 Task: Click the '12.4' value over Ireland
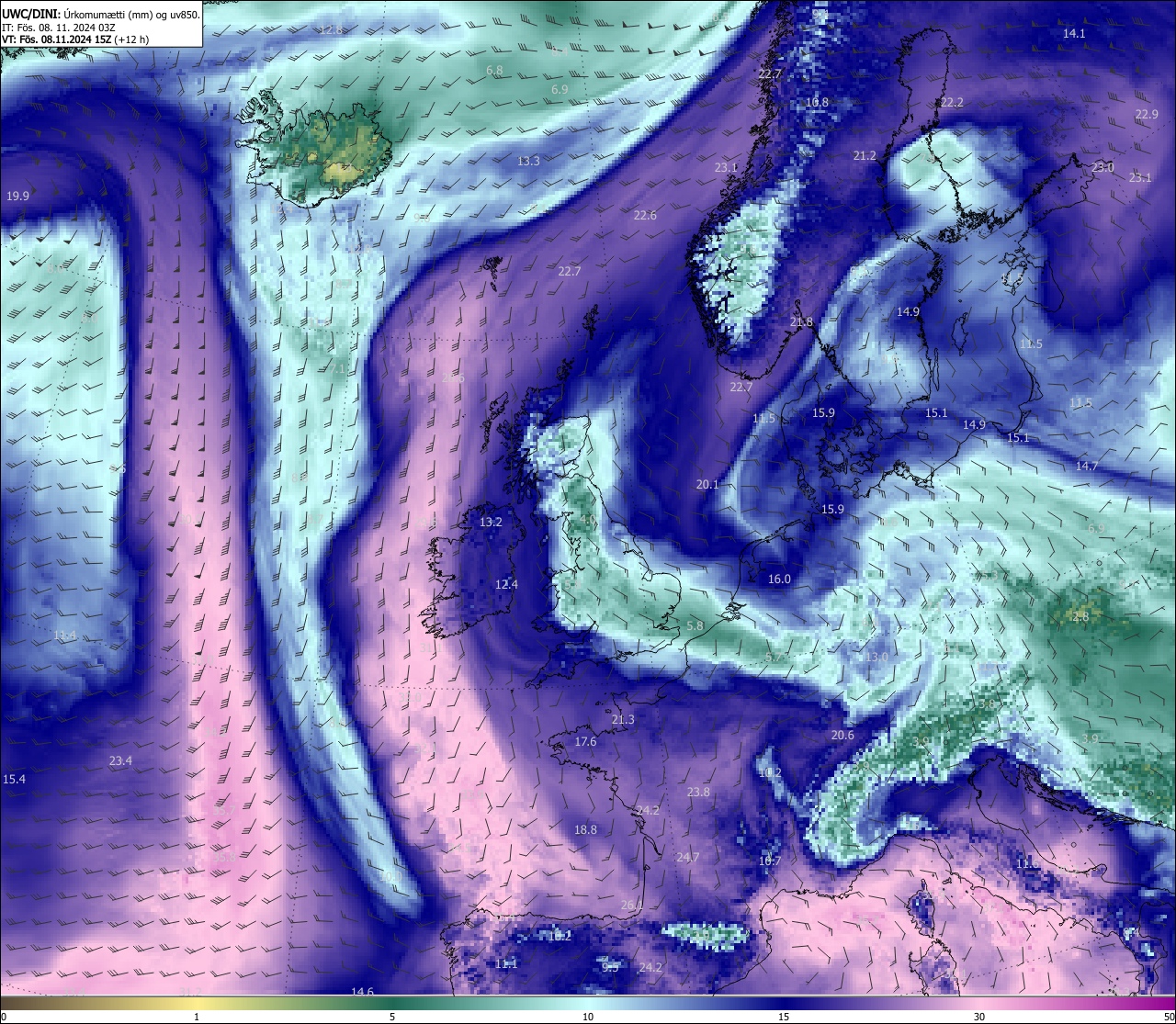(506, 585)
